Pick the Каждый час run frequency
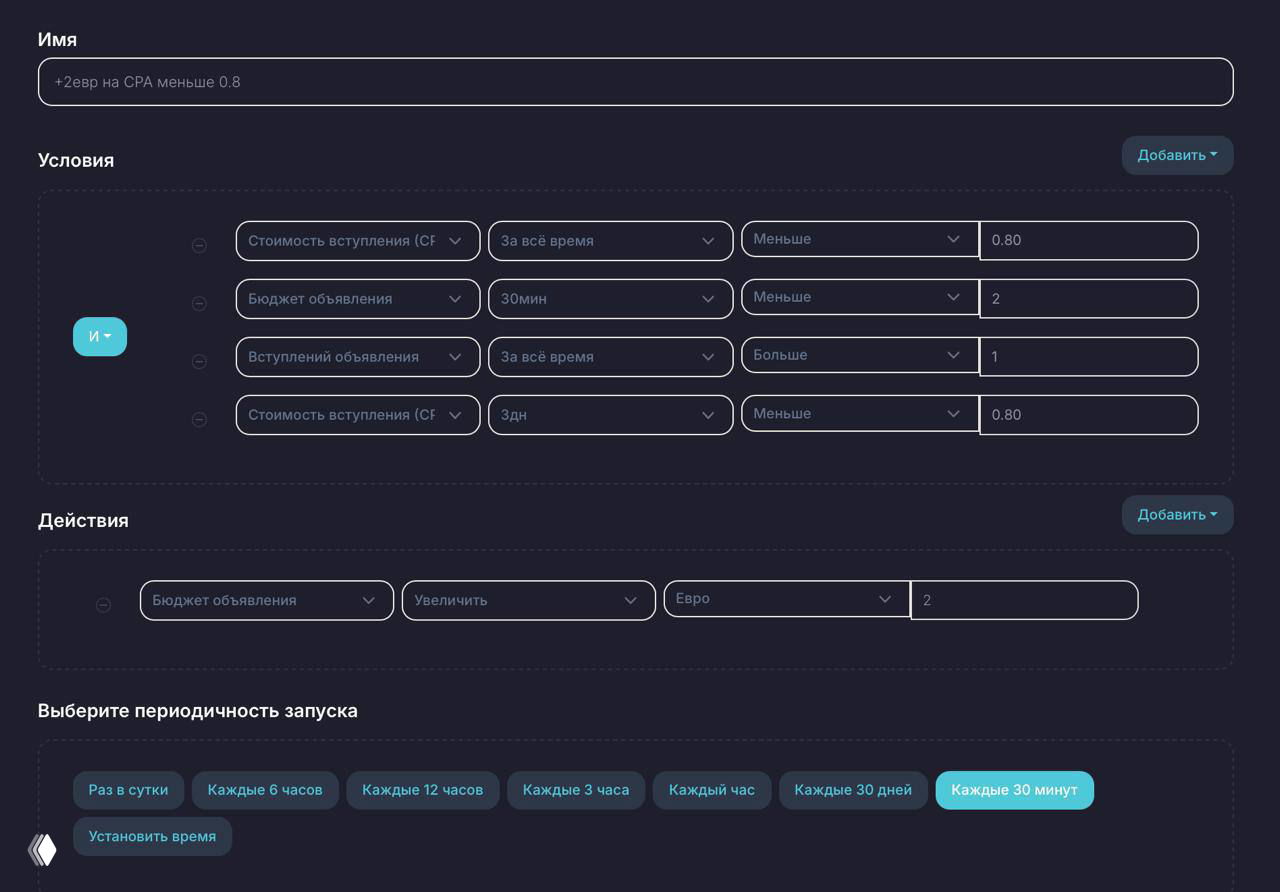This screenshot has height=892, width=1280. [x=711, y=790]
